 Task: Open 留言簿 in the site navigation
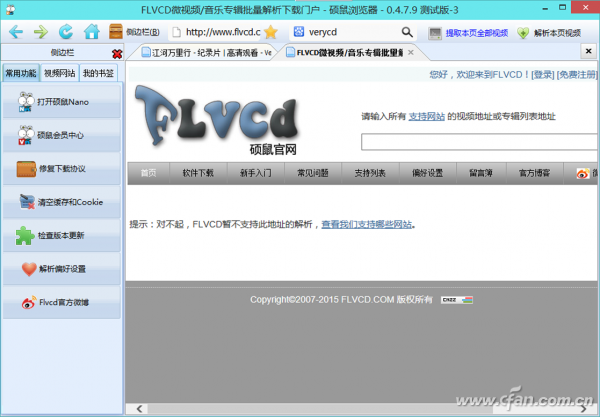click(481, 173)
